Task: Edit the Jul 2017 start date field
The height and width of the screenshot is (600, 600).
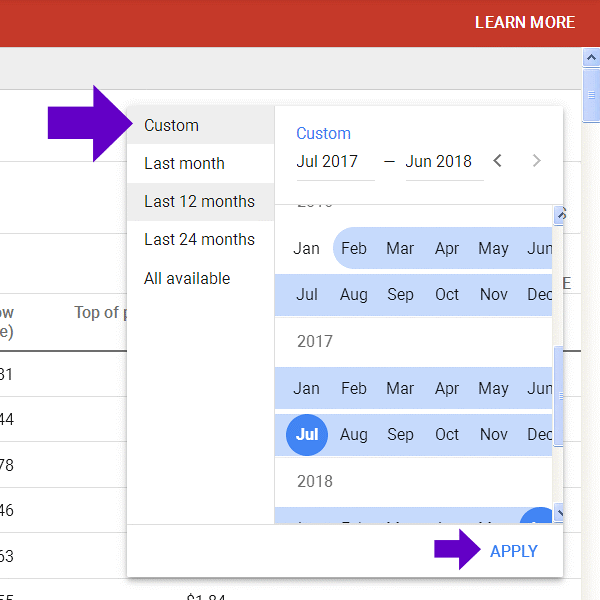Action: click(328, 162)
